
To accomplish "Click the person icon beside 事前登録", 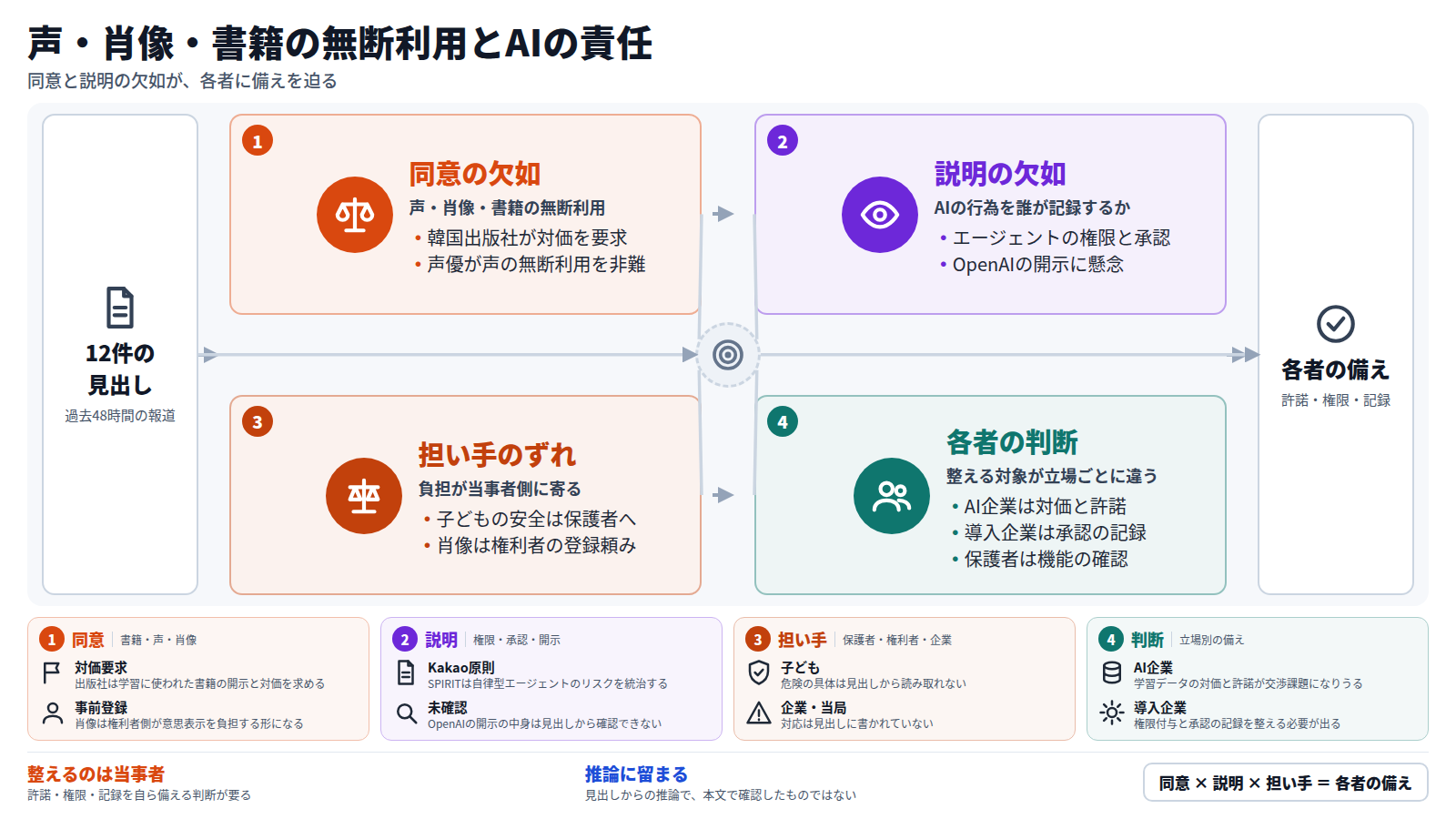I will tap(53, 713).
